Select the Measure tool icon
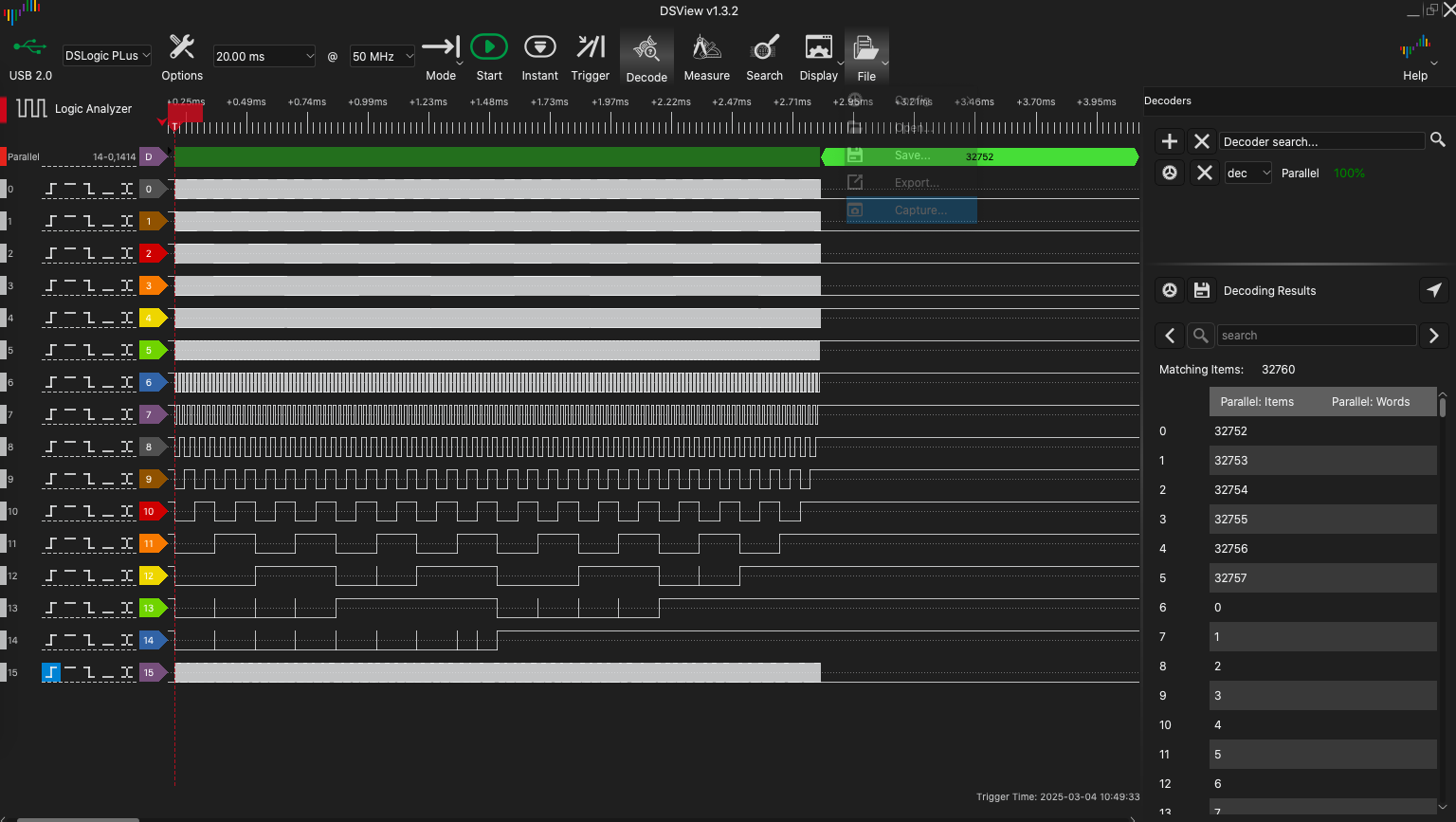1456x822 pixels. click(706, 45)
